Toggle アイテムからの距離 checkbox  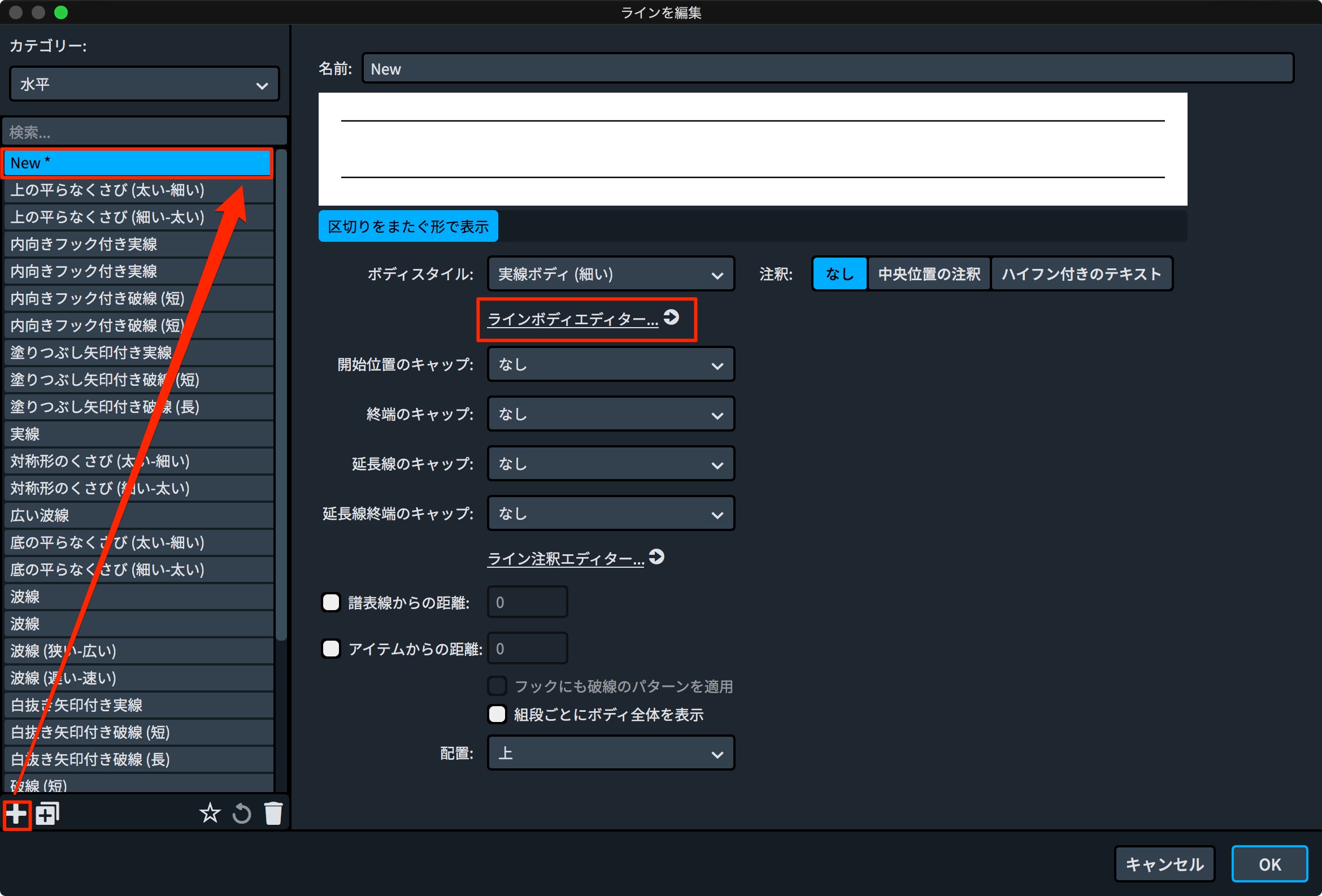[x=331, y=649]
